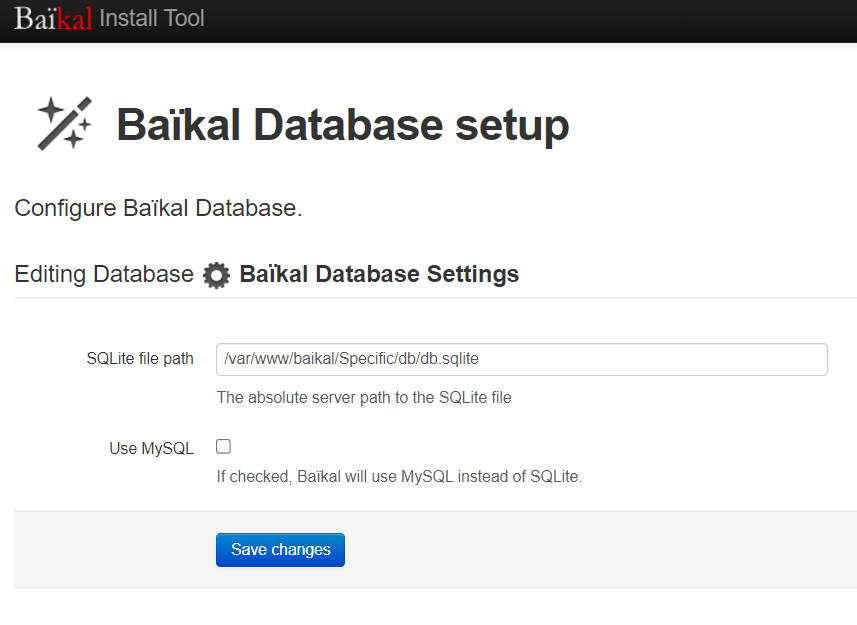Image resolution: width=857 pixels, height=625 pixels.
Task: Click the MySQL instead of SQLite hint
Action: 400,476
